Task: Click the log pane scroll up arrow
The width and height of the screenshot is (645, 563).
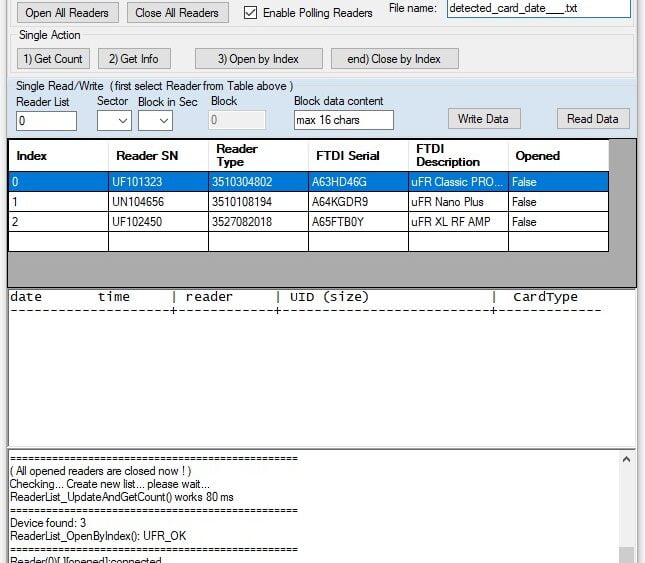Action: pos(626,459)
